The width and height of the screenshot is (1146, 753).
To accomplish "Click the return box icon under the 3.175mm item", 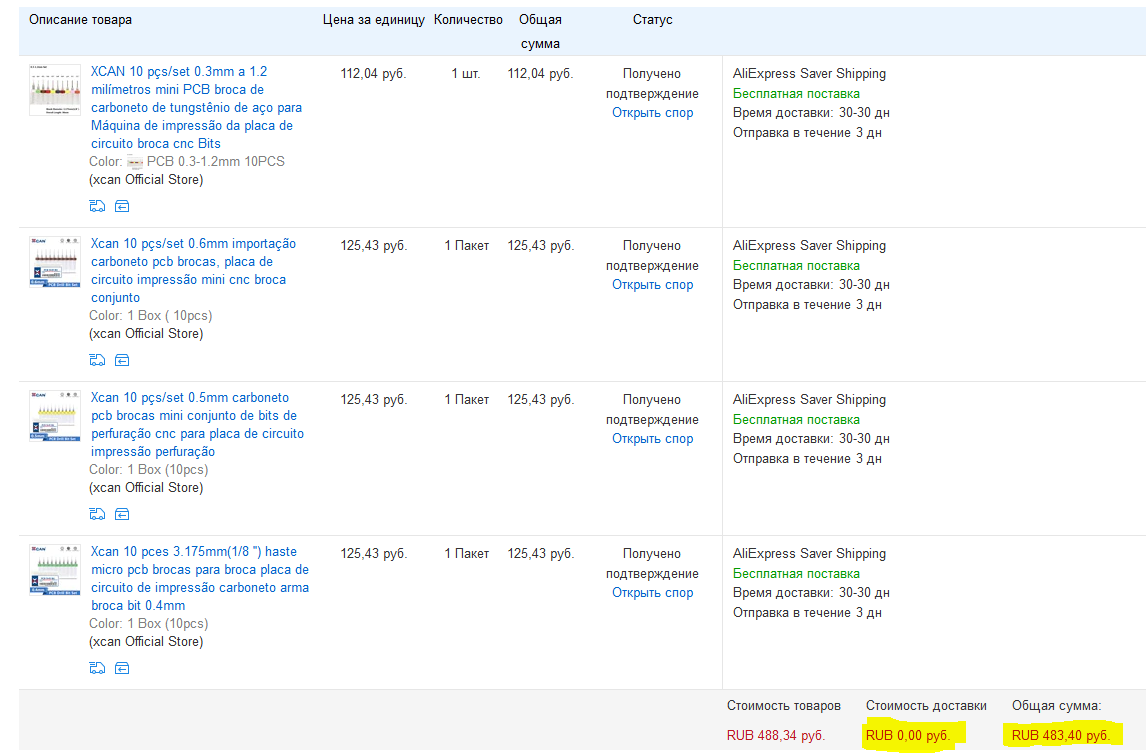I will (x=122, y=668).
